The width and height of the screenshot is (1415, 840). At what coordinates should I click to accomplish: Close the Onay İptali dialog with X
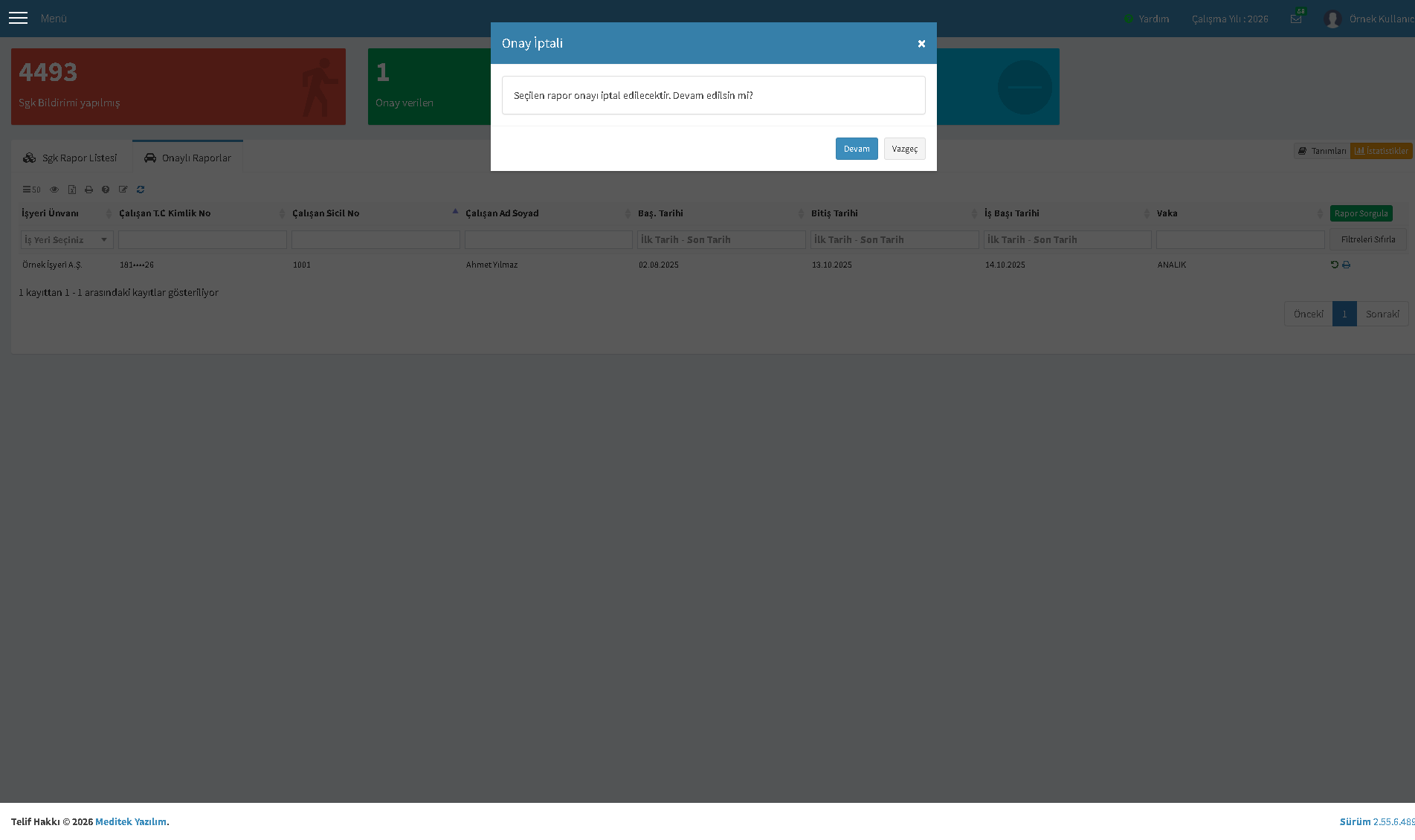click(921, 44)
